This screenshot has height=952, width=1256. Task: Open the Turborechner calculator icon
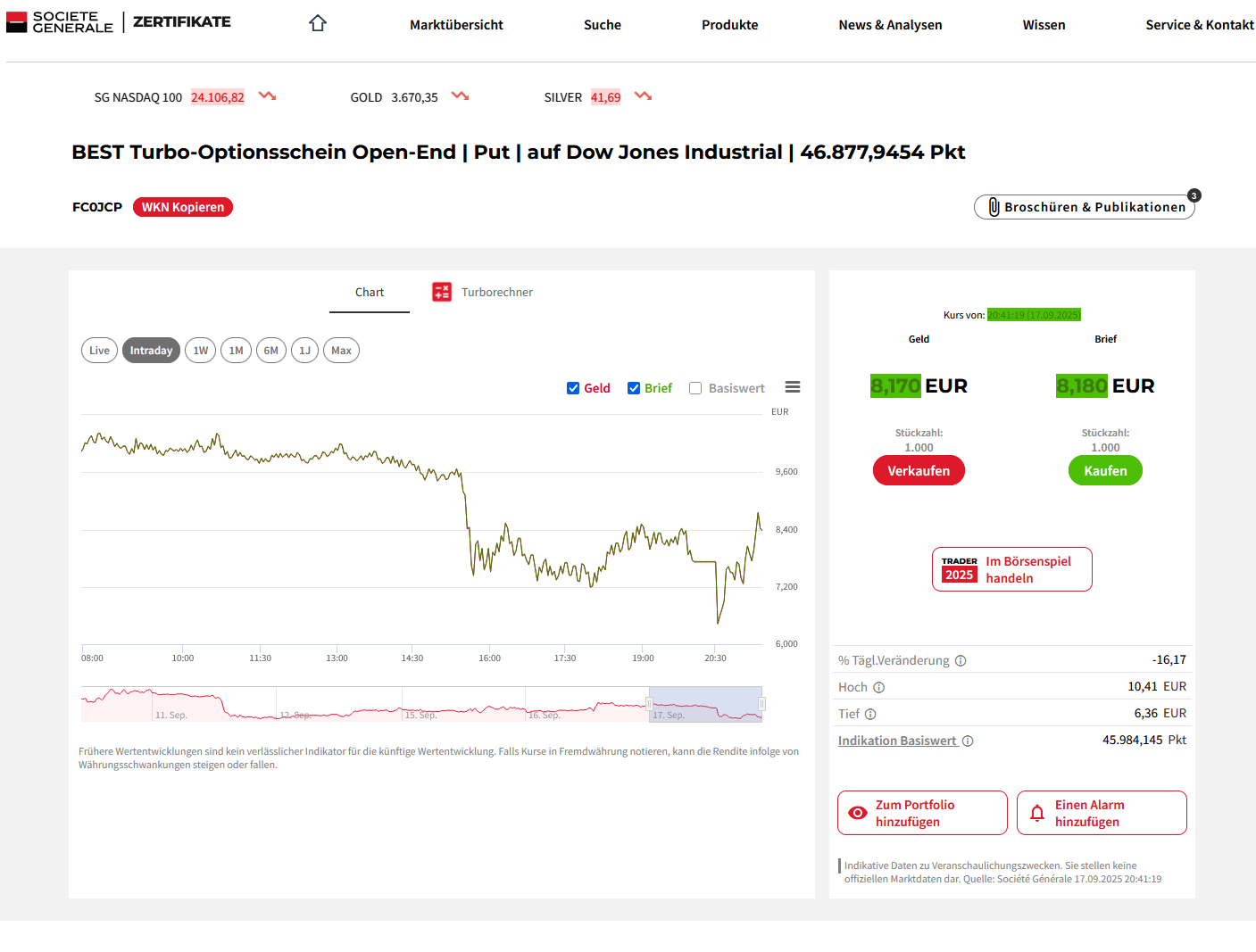pyautogui.click(x=442, y=292)
